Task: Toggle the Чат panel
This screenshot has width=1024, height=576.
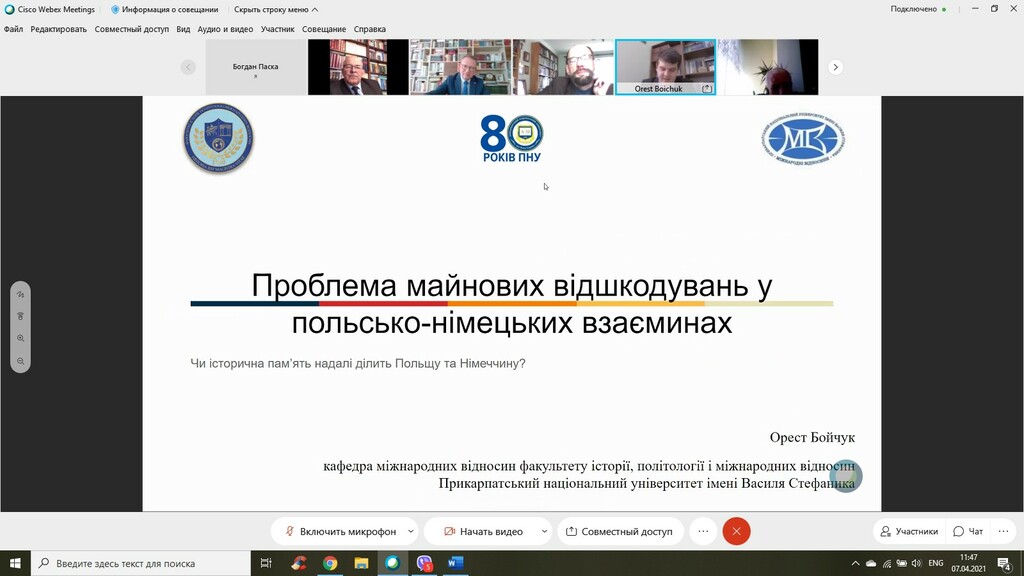Action: click(x=968, y=531)
